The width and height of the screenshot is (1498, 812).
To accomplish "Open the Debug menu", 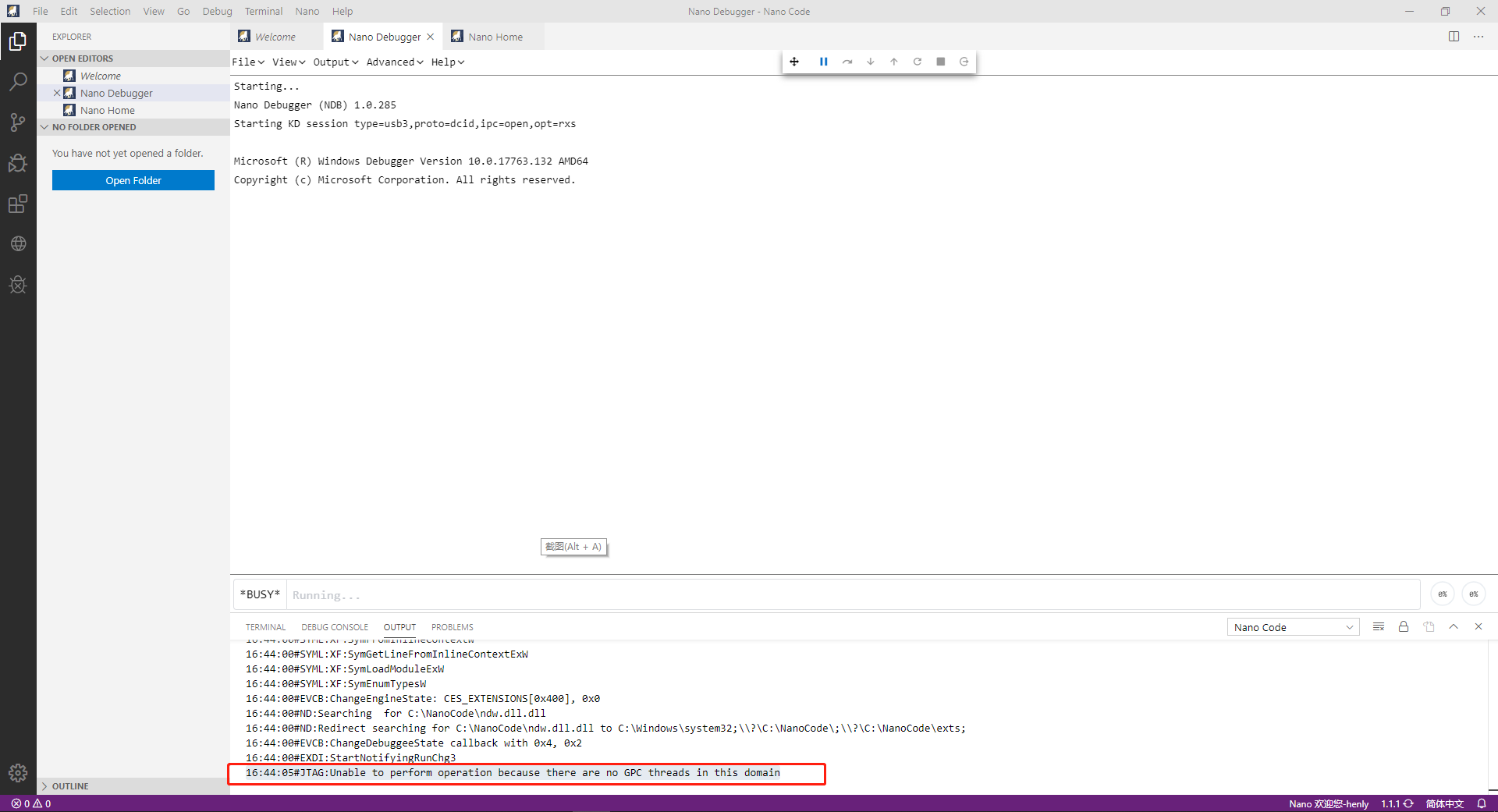I will [x=217, y=11].
